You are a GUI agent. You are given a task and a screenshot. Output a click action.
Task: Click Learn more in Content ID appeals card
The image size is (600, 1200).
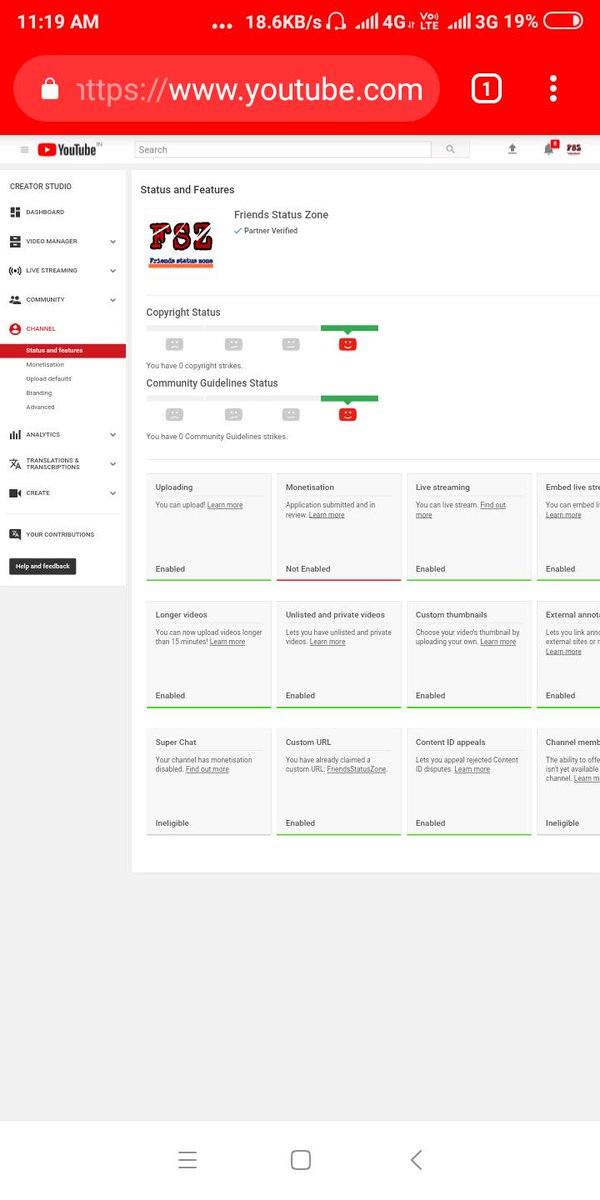point(472,769)
